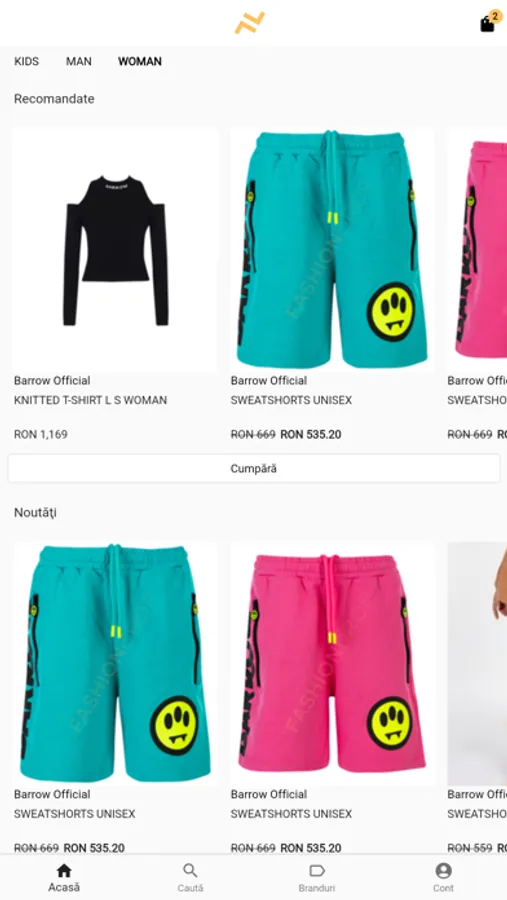Open the shopping bag cart icon
The width and height of the screenshot is (507, 900).
pos(487,24)
